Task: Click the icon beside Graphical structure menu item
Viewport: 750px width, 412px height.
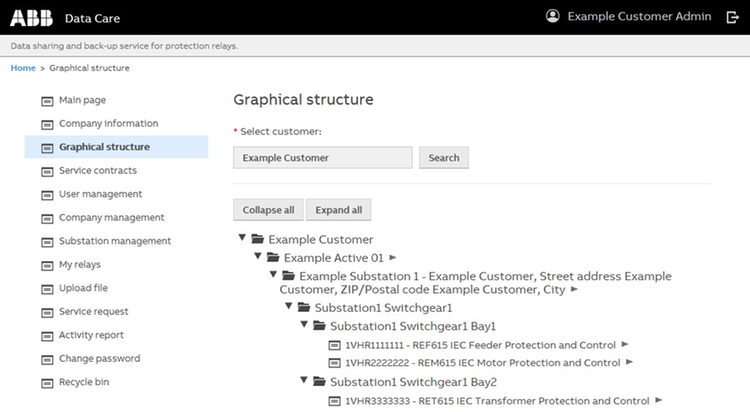Action: [47, 148]
